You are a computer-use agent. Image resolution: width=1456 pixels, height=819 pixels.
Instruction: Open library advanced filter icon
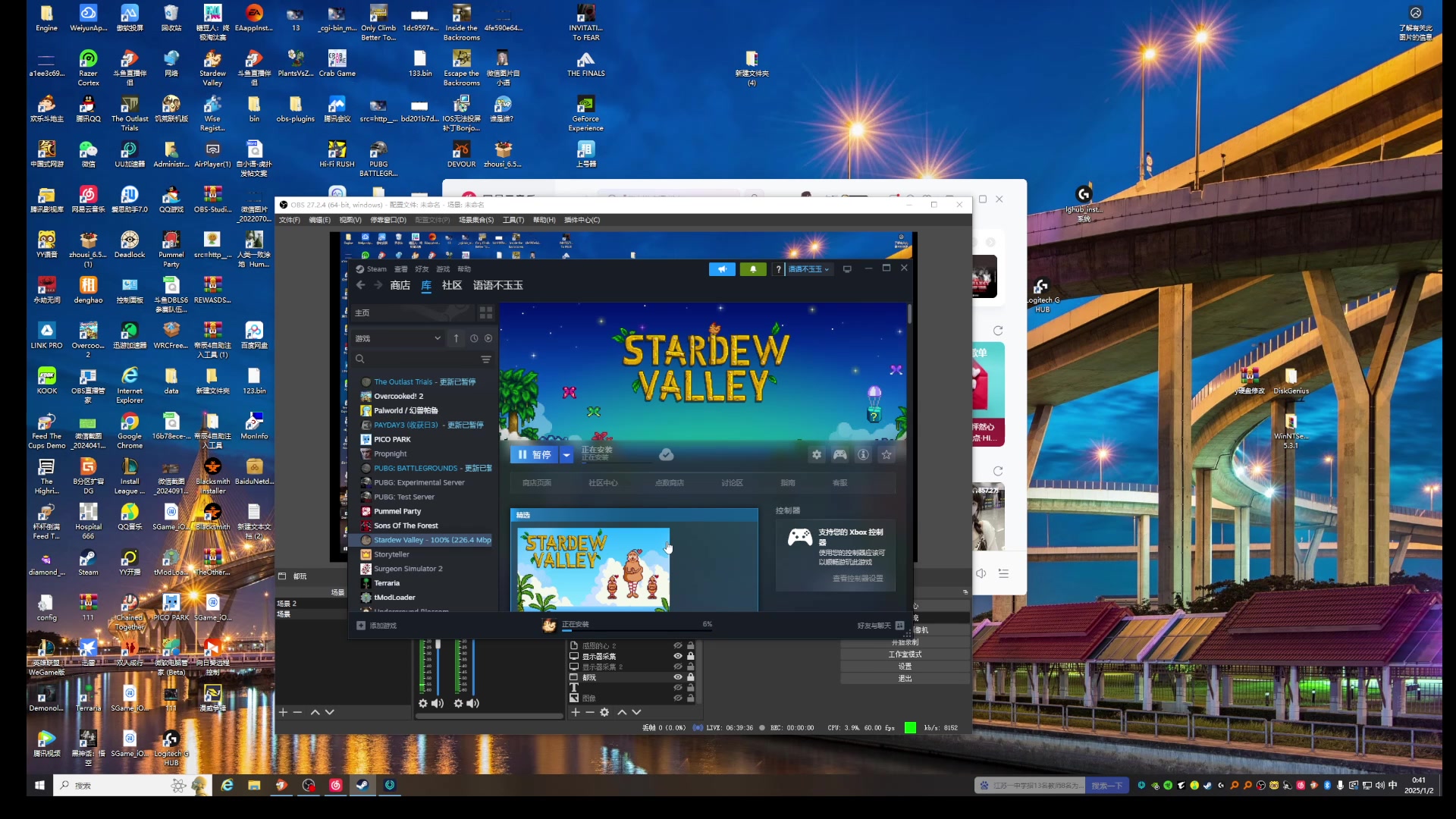(486, 359)
